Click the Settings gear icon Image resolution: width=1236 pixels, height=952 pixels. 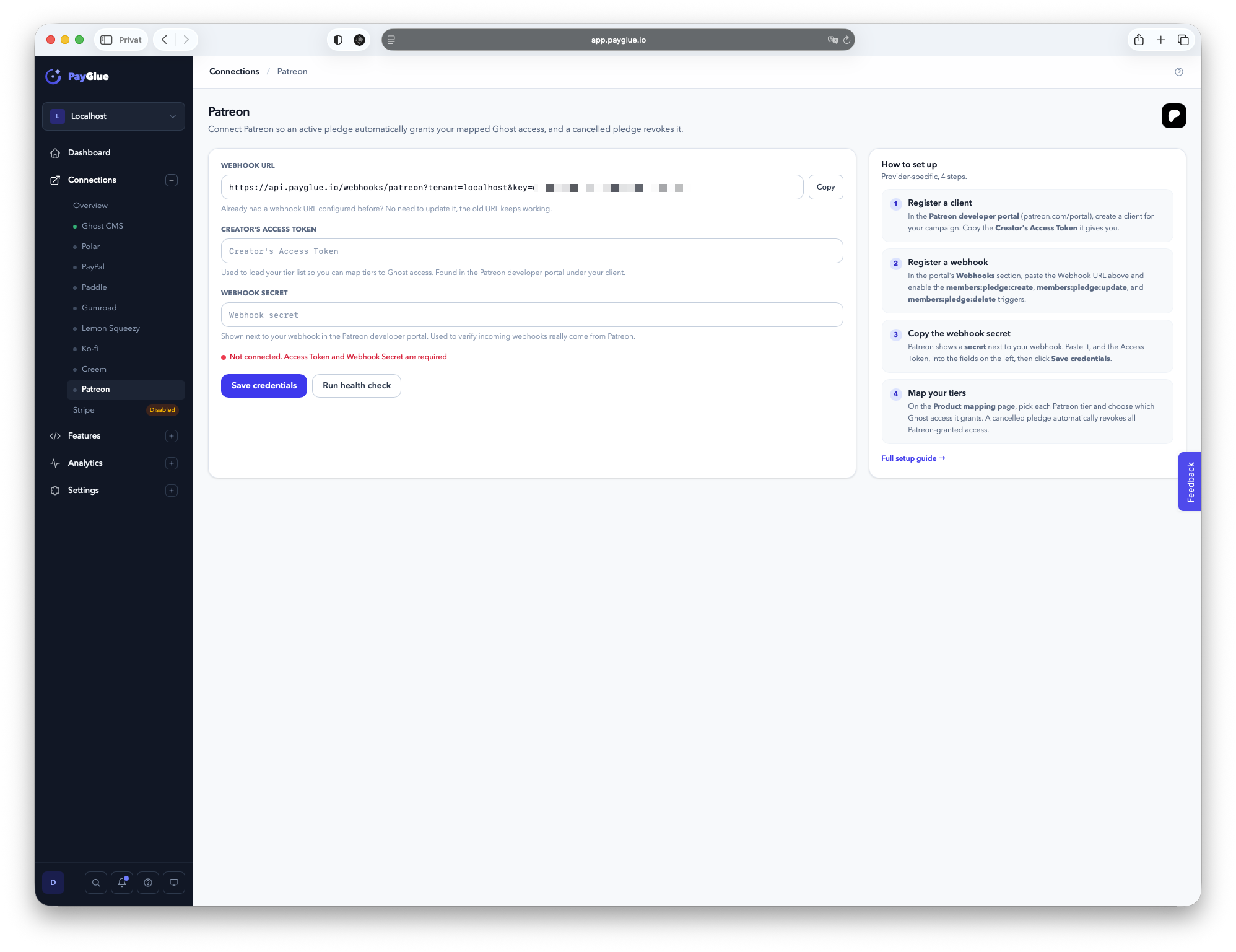(55, 491)
